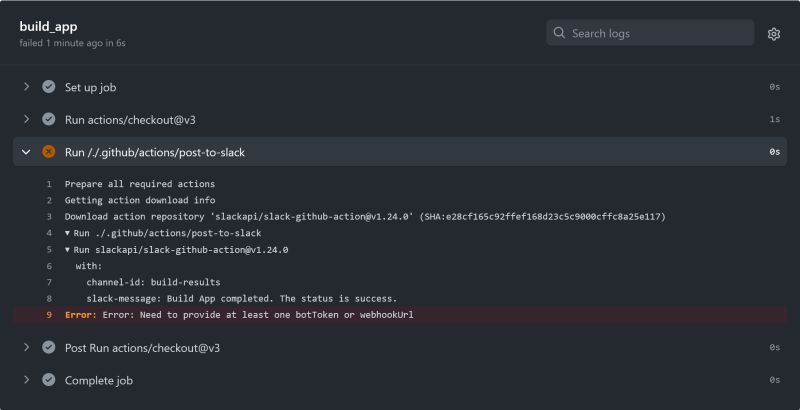The height and width of the screenshot is (410, 800).
Task: Click the failed post-to-slack status icon
Action: 48,152
